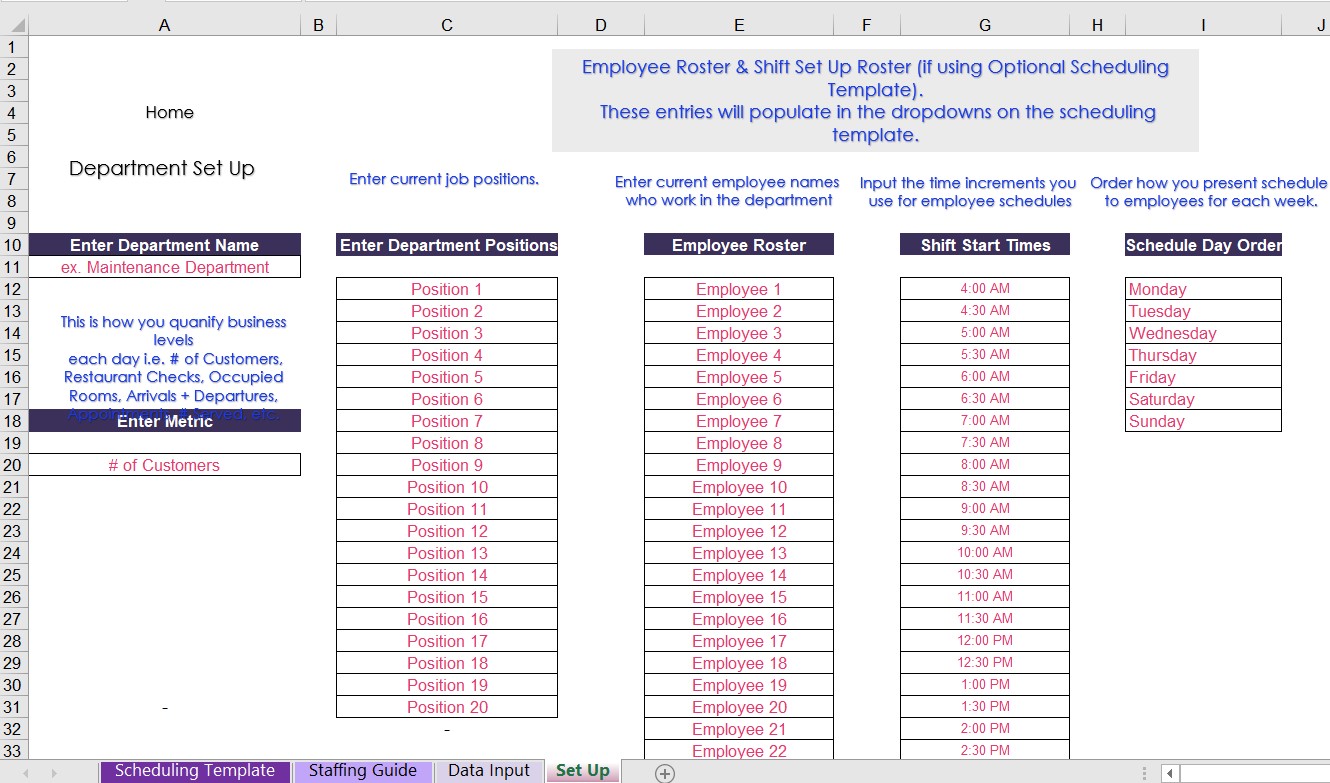Select column A header
This screenshot has width=1330, height=783.
tap(165, 26)
